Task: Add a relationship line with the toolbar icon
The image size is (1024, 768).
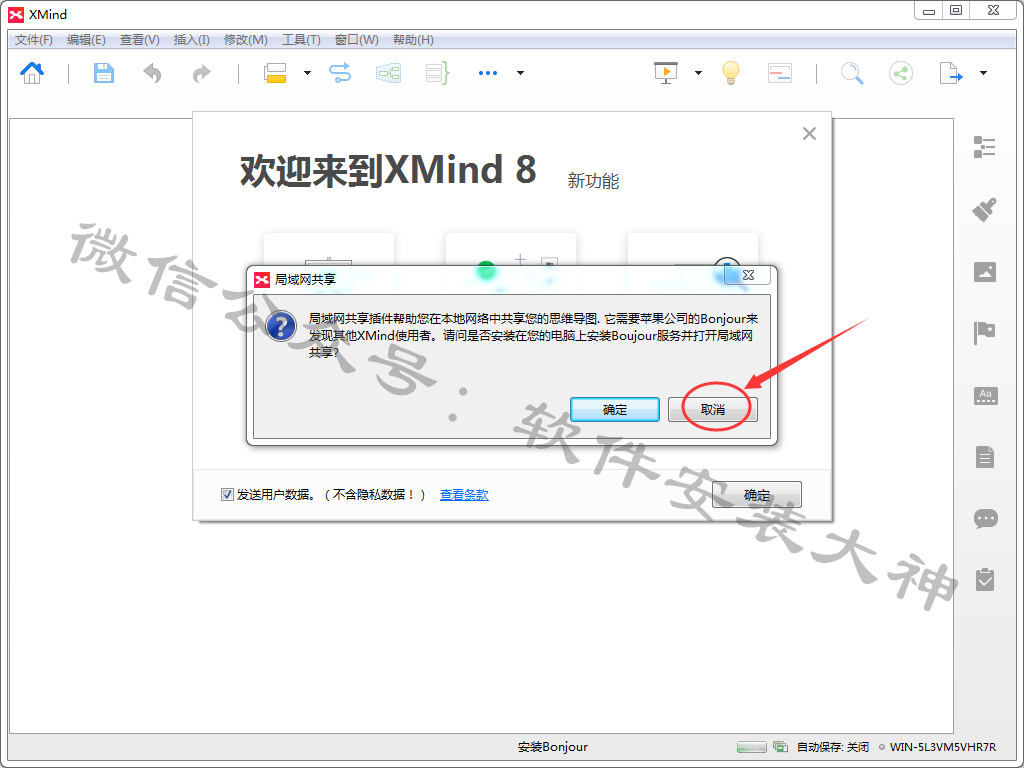Action: 340,73
